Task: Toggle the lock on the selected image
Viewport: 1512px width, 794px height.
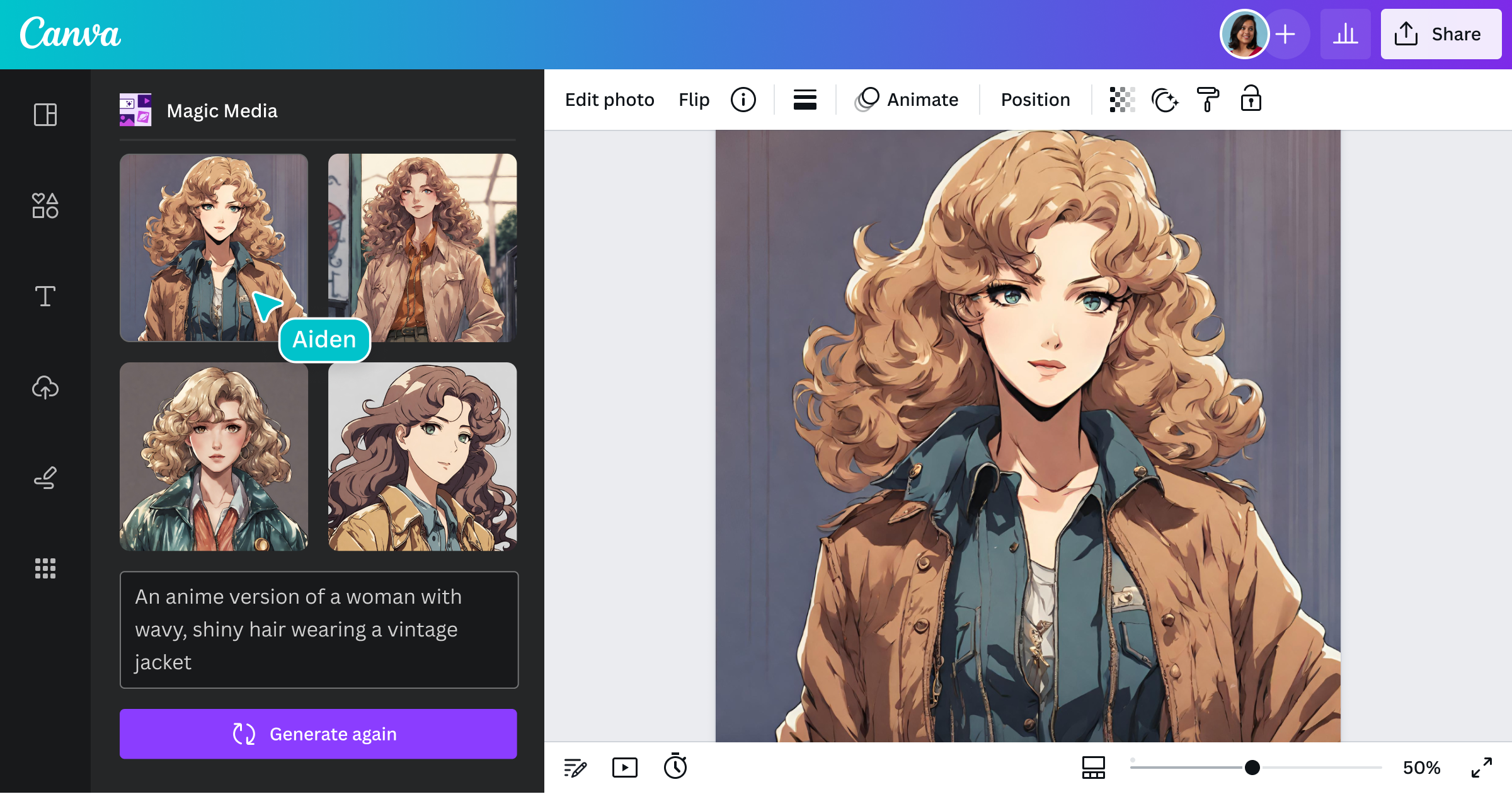Action: point(1251,99)
